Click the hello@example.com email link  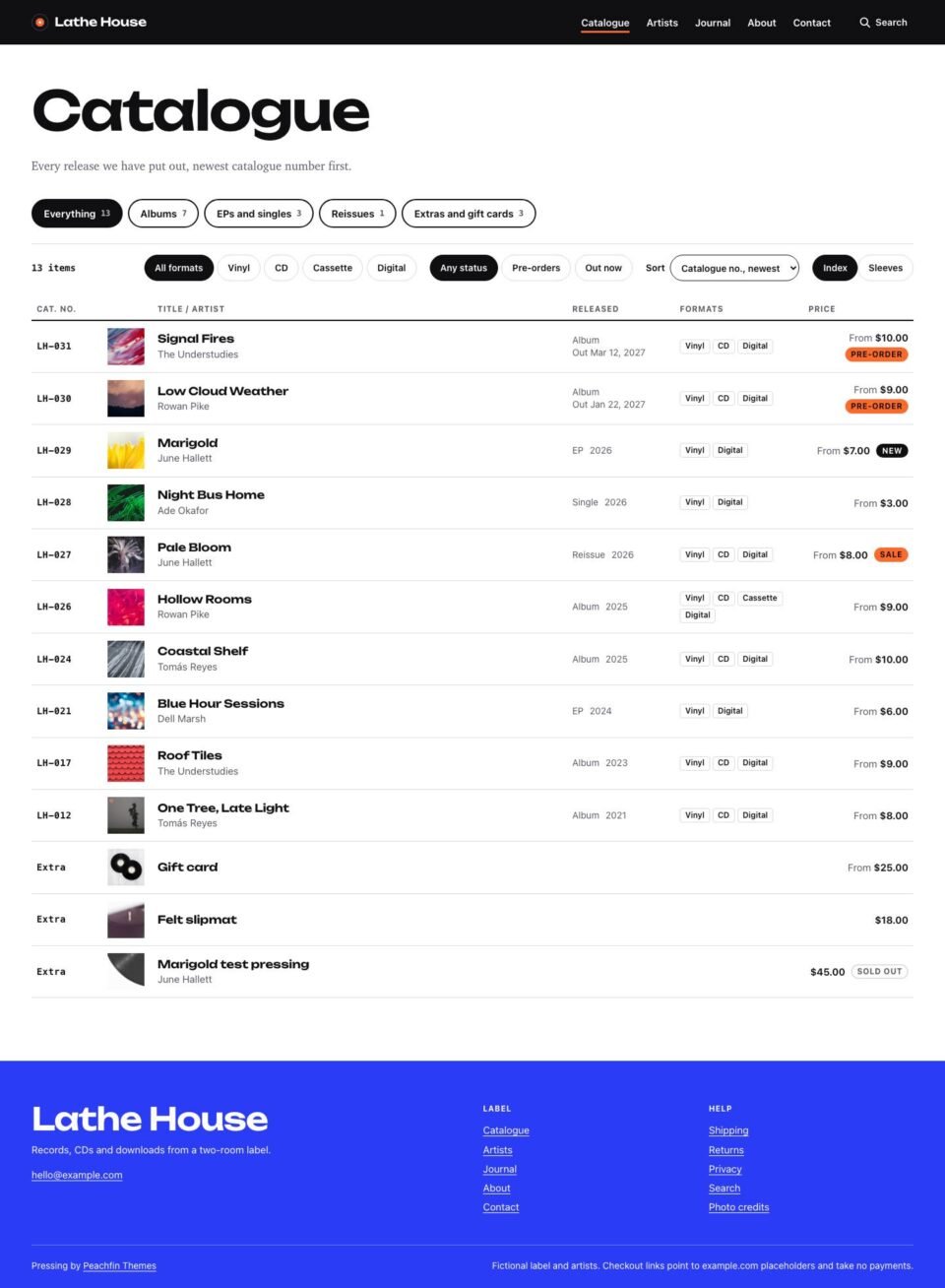click(77, 1175)
